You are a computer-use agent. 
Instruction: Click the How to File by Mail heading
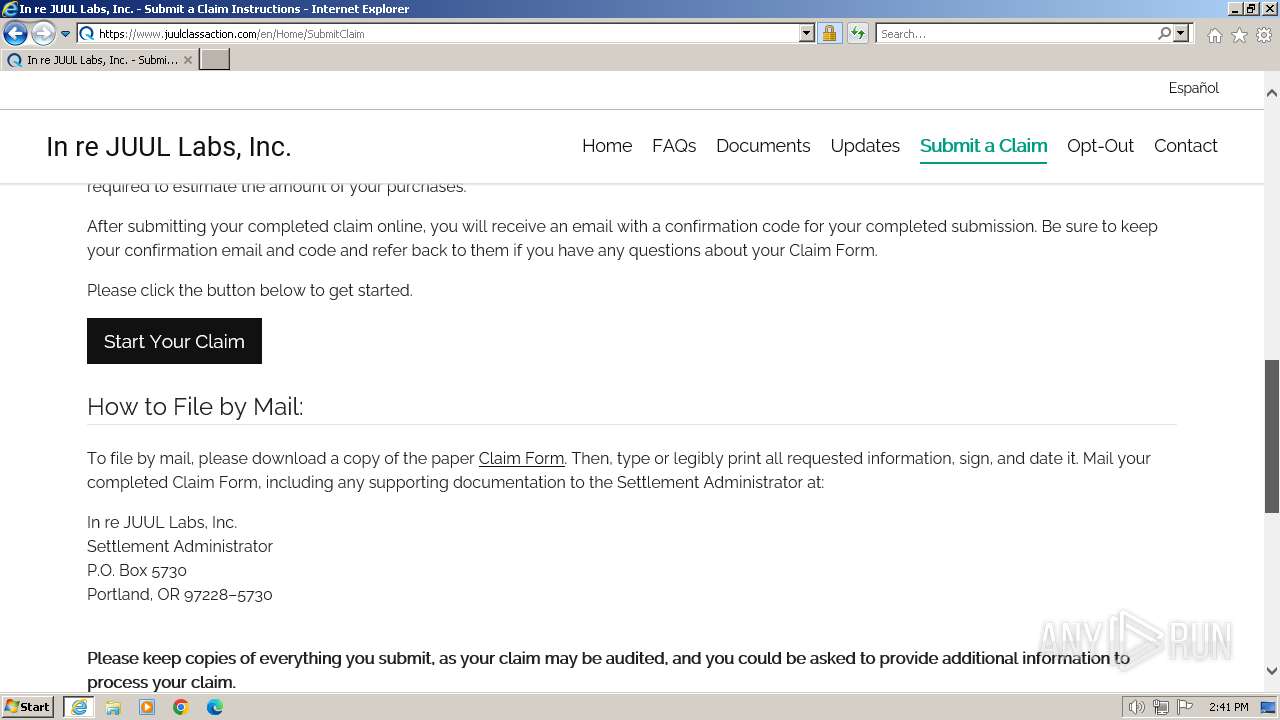pos(195,407)
